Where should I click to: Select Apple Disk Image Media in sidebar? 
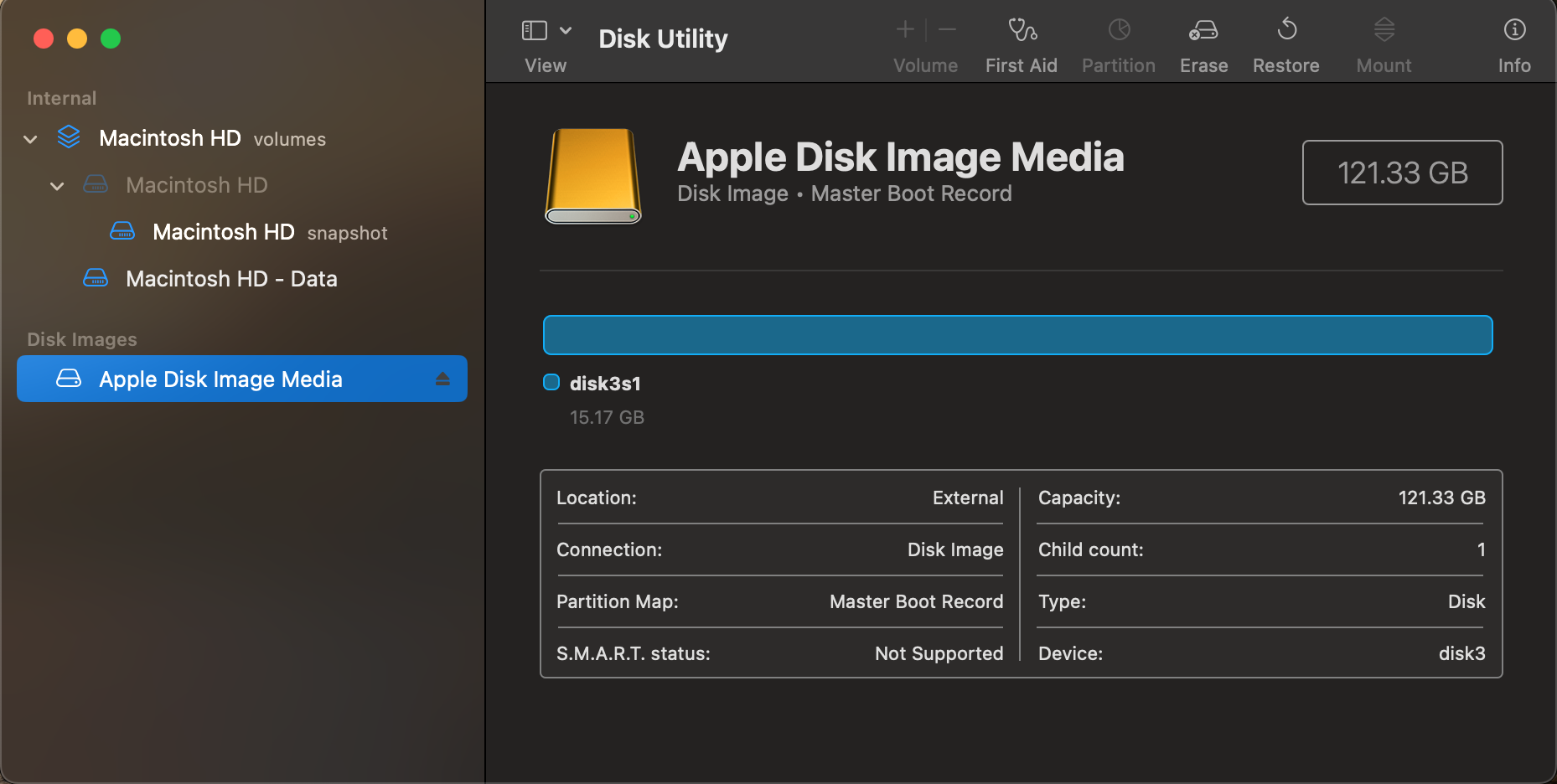220,379
